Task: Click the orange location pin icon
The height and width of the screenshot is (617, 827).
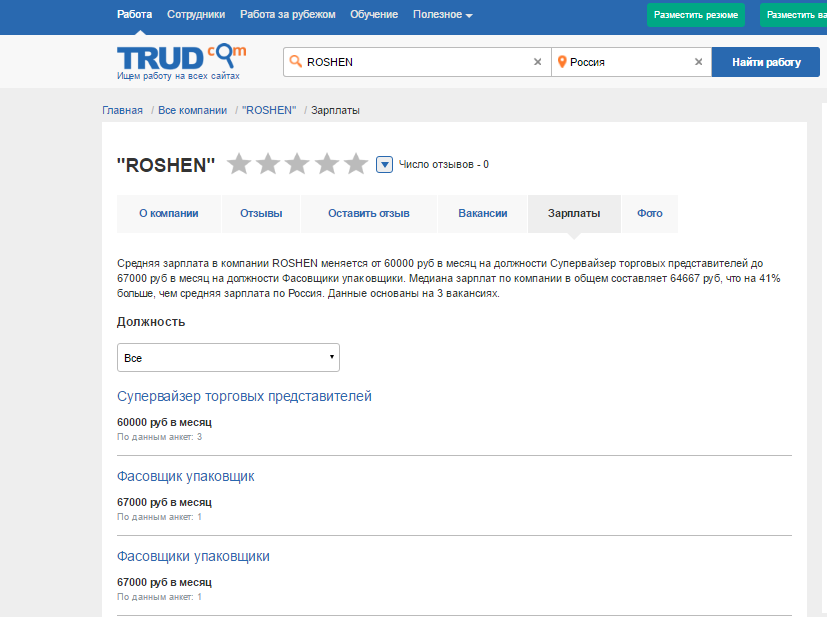Action: (x=562, y=62)
